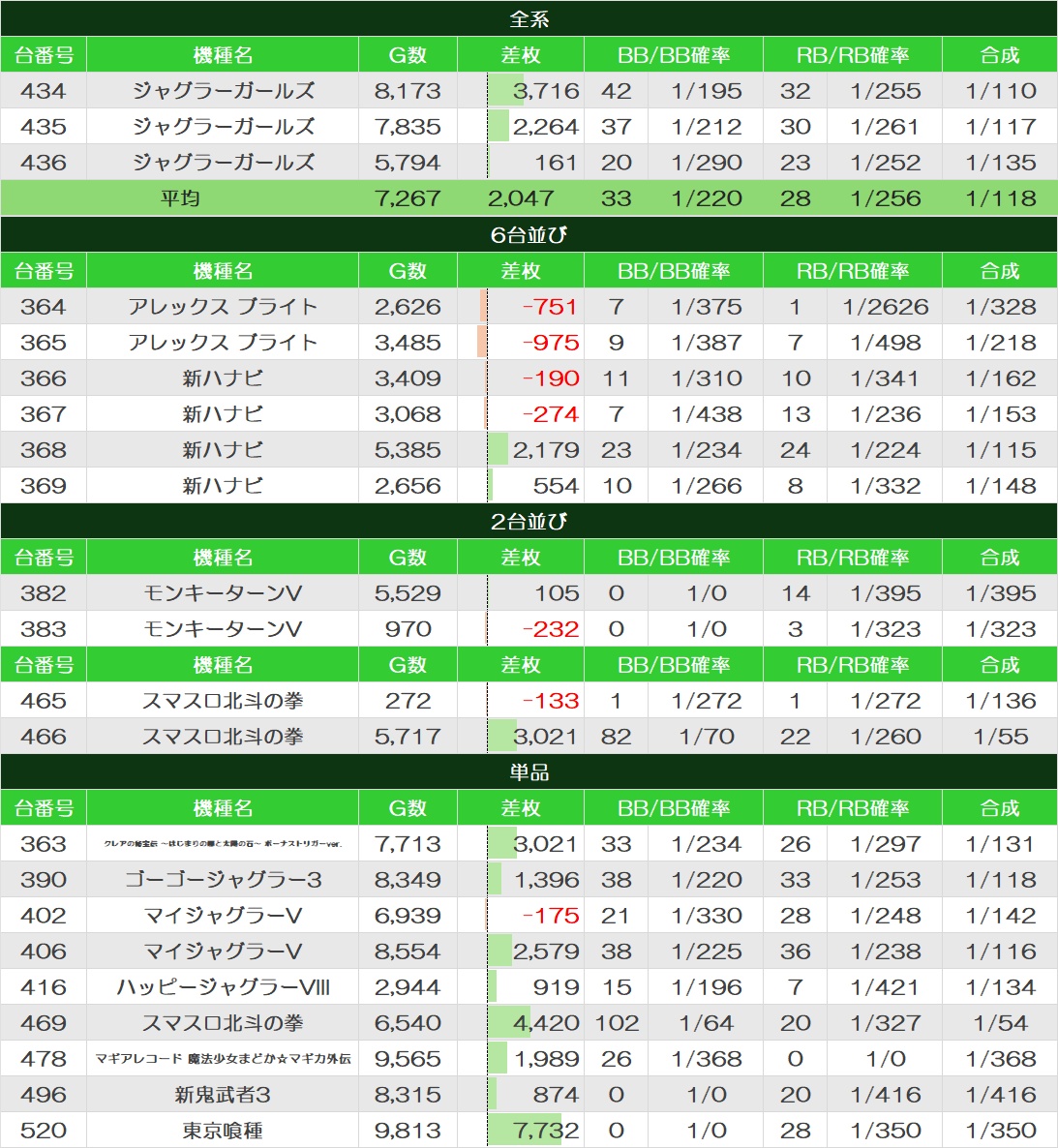Select 合成 header in 単品 table

(1000, 807)
